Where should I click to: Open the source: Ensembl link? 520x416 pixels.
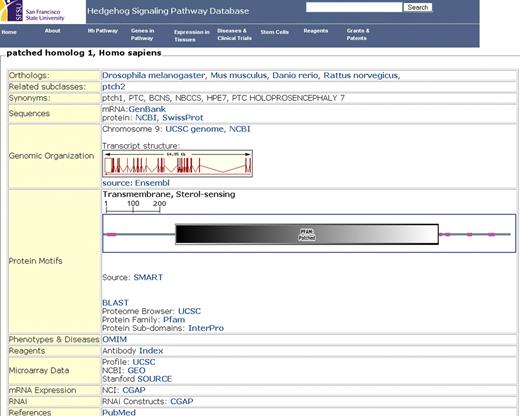coord(136,183)
